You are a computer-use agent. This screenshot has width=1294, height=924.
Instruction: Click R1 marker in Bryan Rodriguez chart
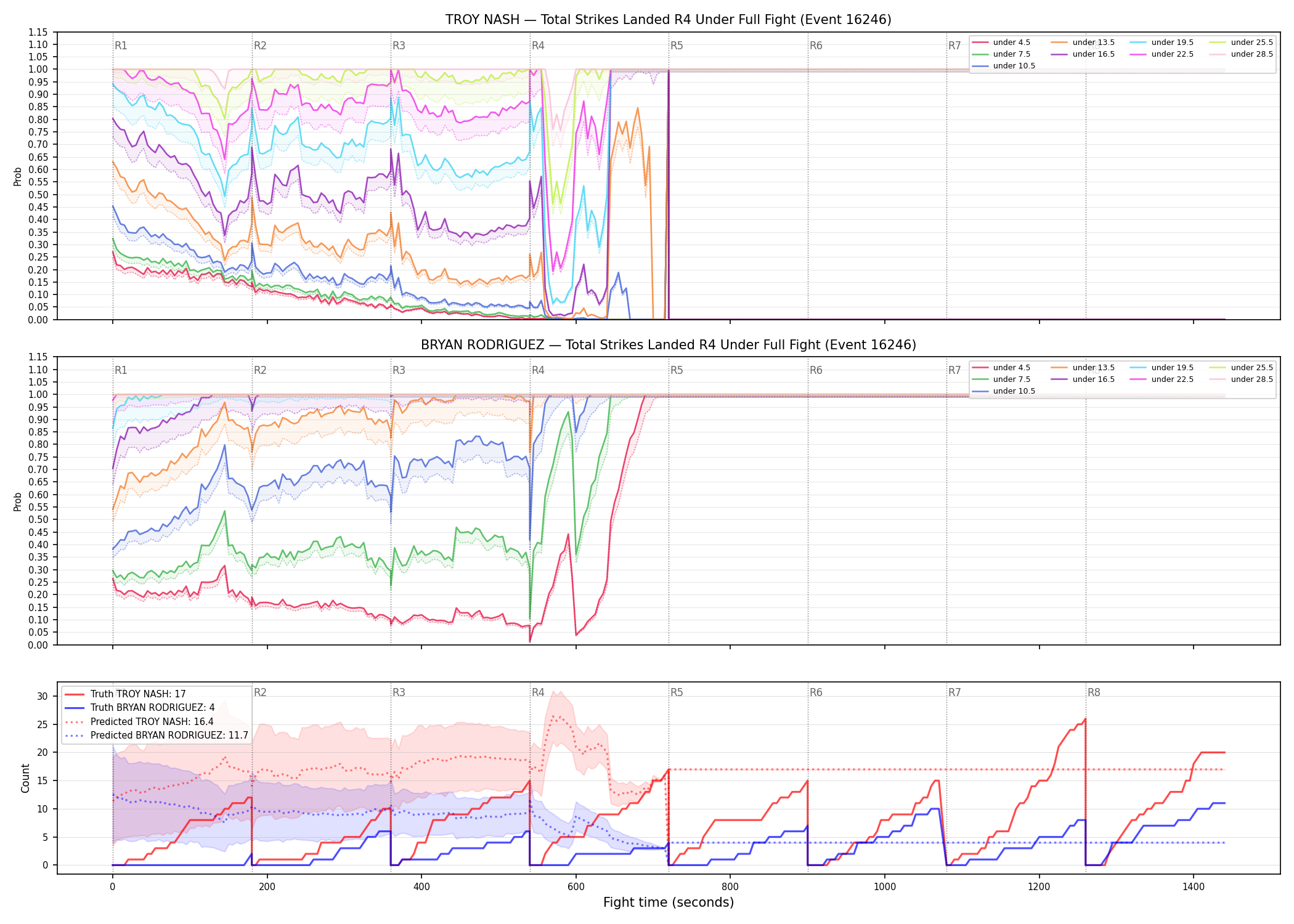point(121,370)
